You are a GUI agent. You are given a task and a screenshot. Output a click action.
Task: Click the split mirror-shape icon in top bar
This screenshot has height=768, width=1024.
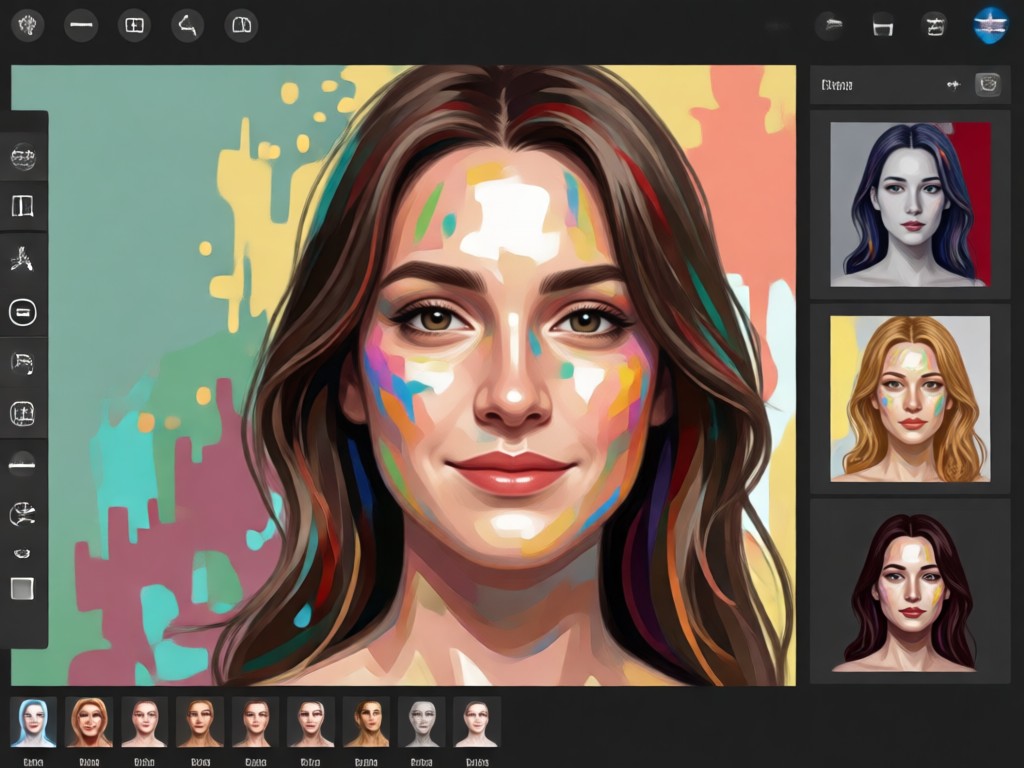click(x=241, y=25)
